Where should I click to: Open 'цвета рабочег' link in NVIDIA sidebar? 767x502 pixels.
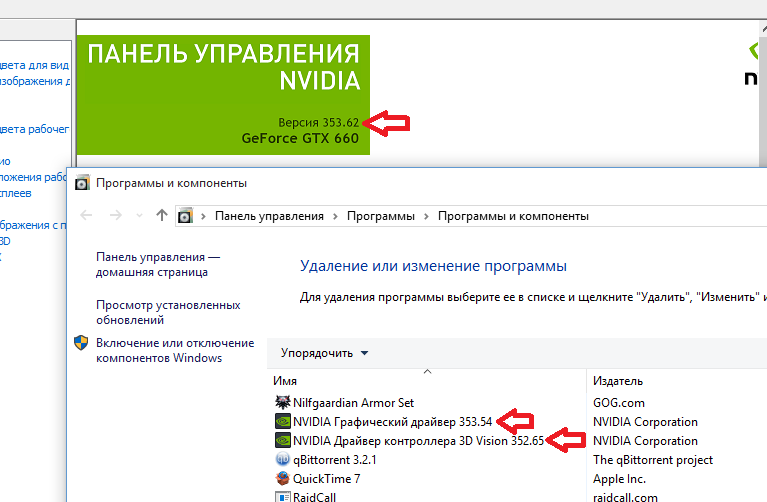tap(34, 129)
